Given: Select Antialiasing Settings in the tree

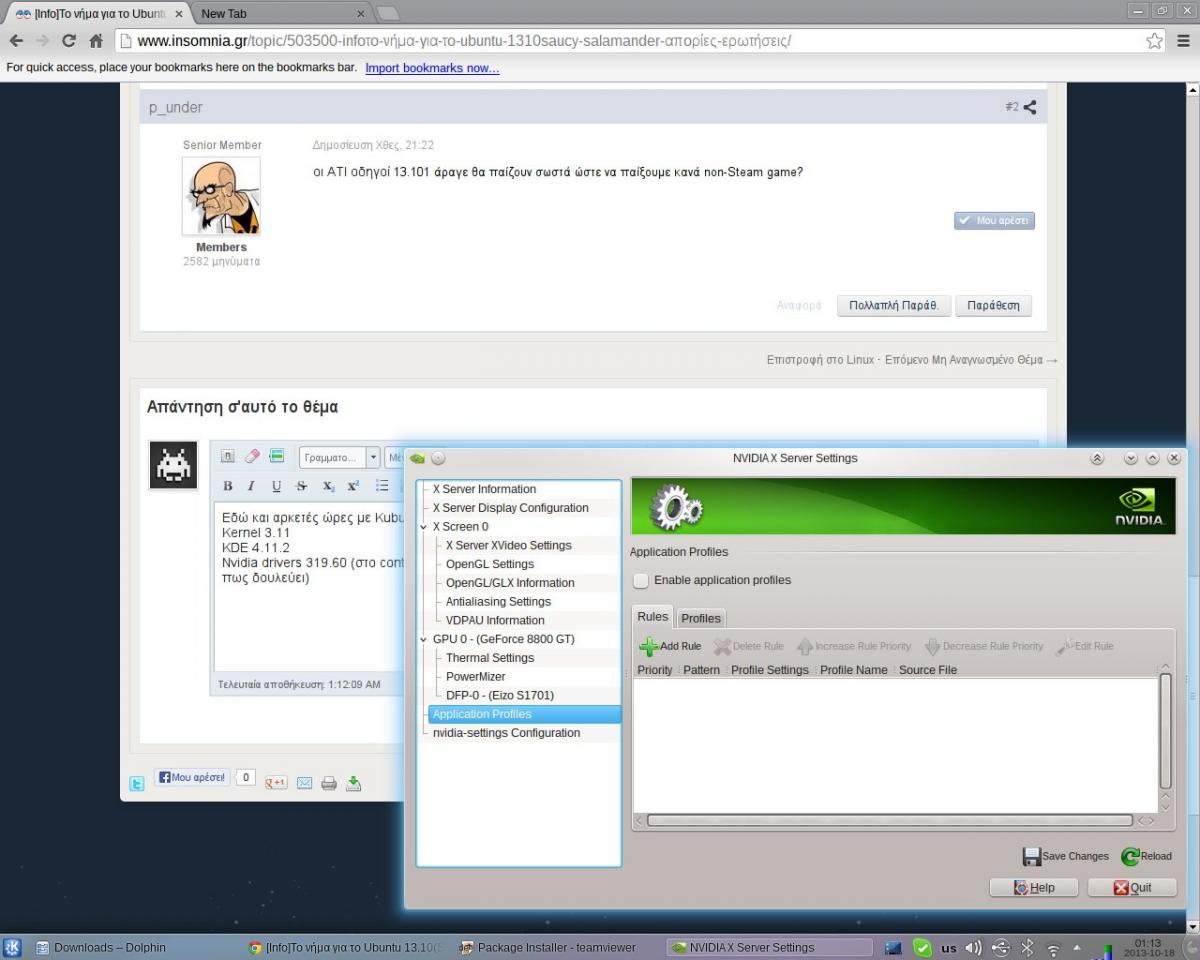Looking at the screenshot, I should 498,602.
